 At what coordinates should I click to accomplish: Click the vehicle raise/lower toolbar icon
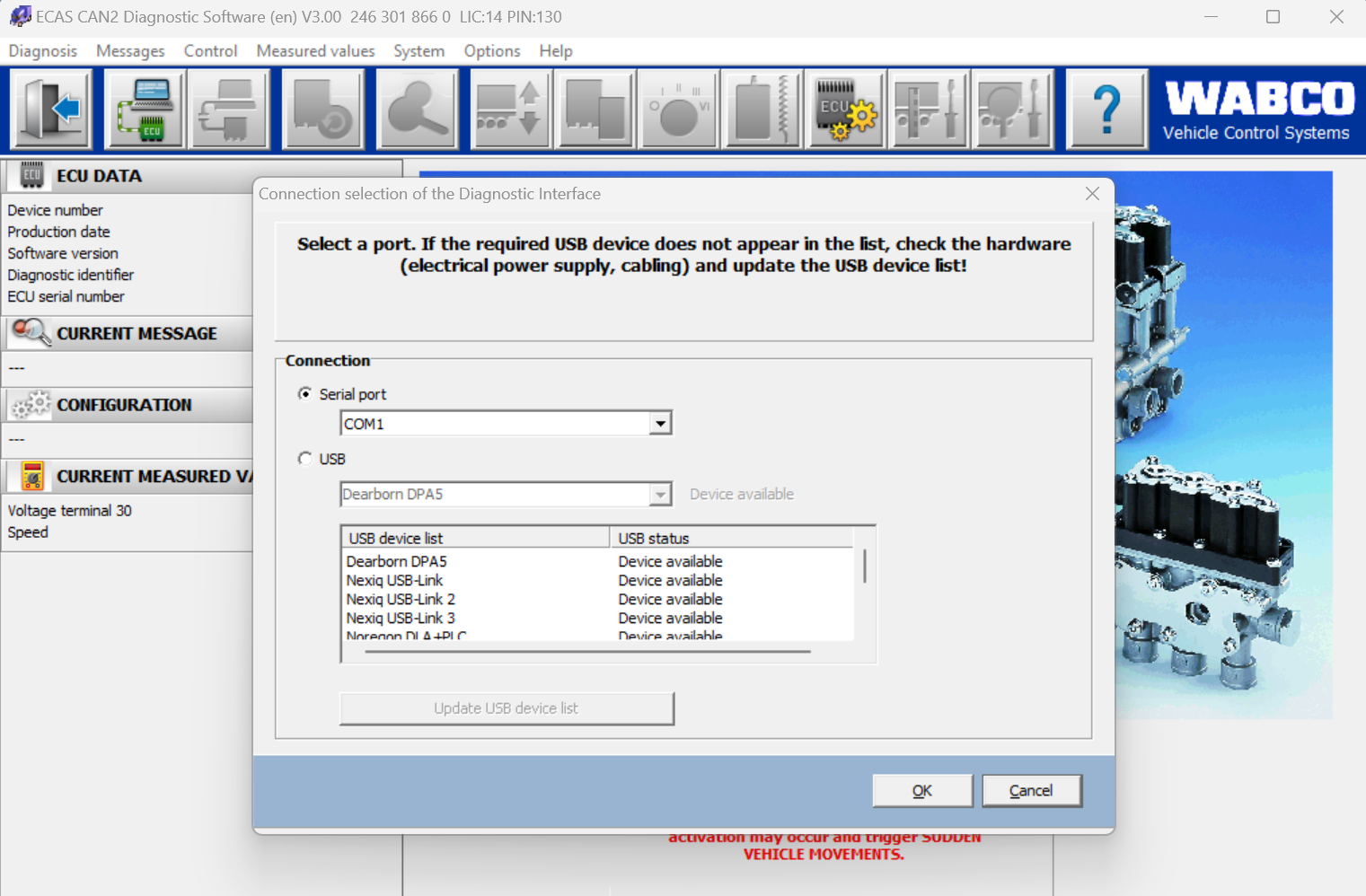click(x=511, y=110)
